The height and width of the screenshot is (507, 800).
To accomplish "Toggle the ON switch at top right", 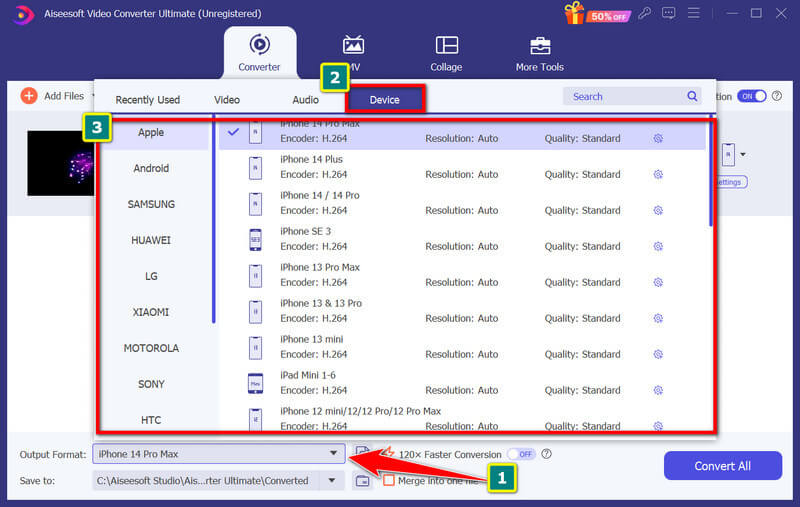I will click(x=751, y=96).
